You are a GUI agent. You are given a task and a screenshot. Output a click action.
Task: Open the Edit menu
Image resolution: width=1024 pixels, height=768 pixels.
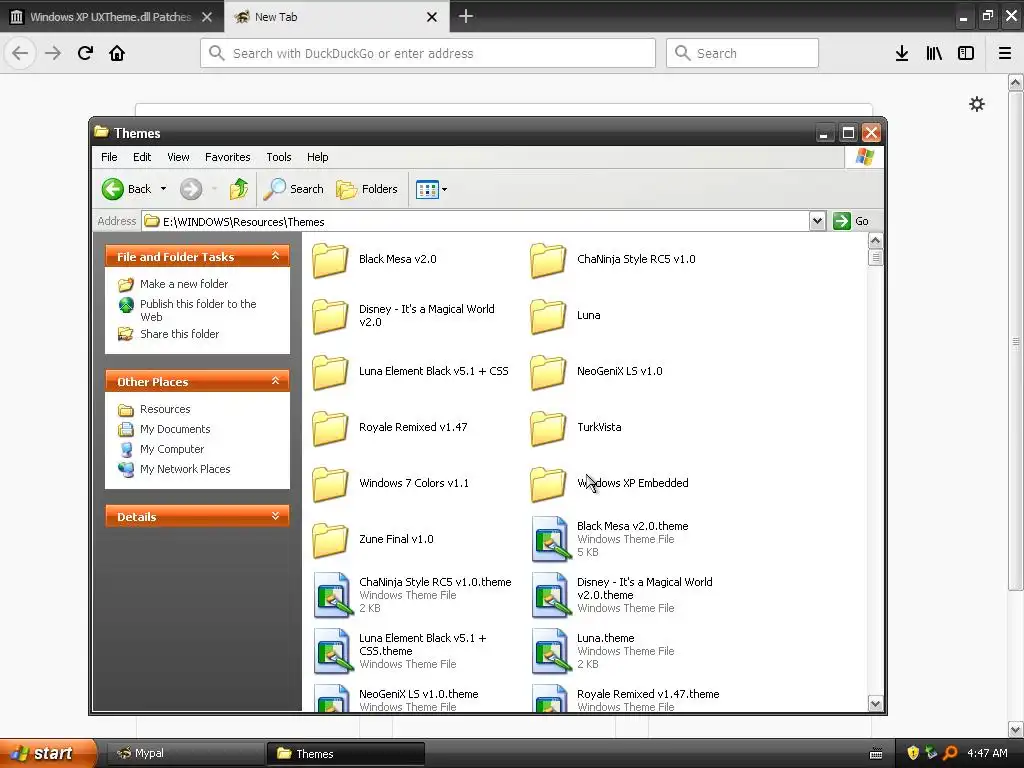[142, 157]
